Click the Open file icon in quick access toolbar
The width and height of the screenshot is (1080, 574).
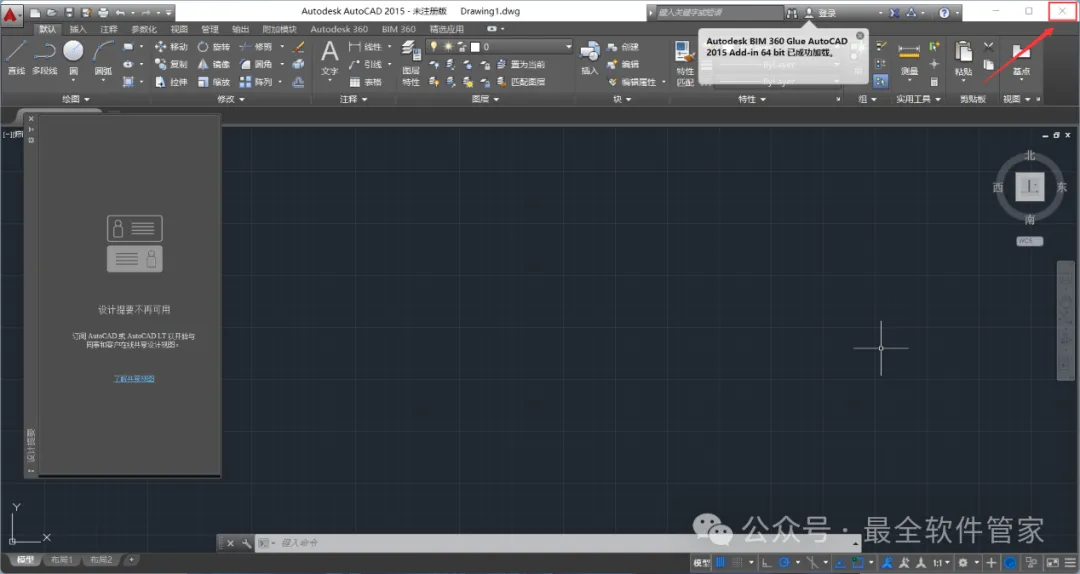pyautogui.click(x=52, y=12)
